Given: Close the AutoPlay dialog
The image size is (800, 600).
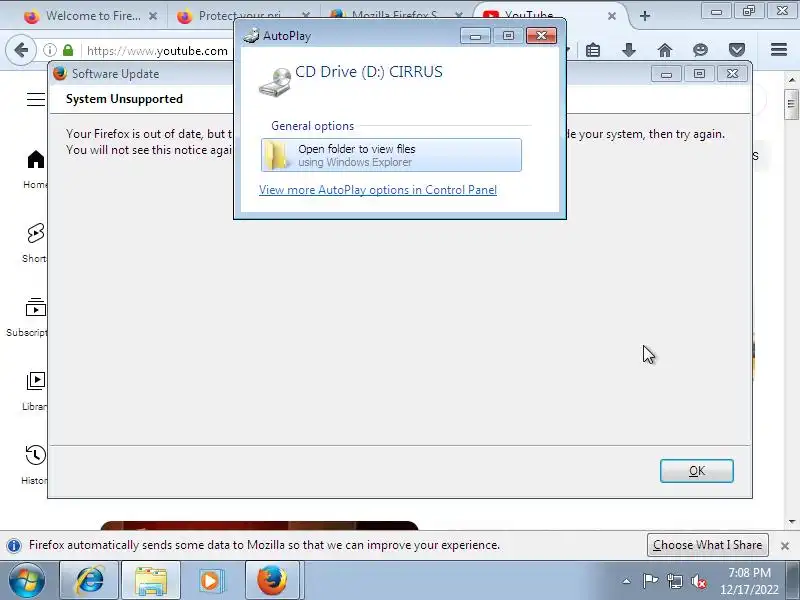Looking at the screenshot, I should pyautogui.click(x=541, y=36).
